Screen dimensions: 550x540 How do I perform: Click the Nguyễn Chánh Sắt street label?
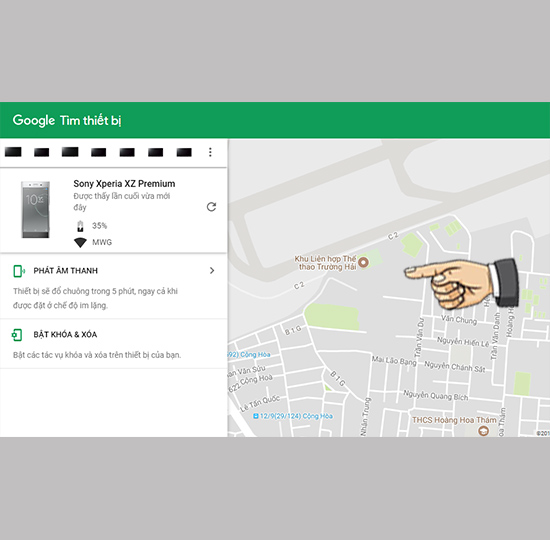[455, 367]
